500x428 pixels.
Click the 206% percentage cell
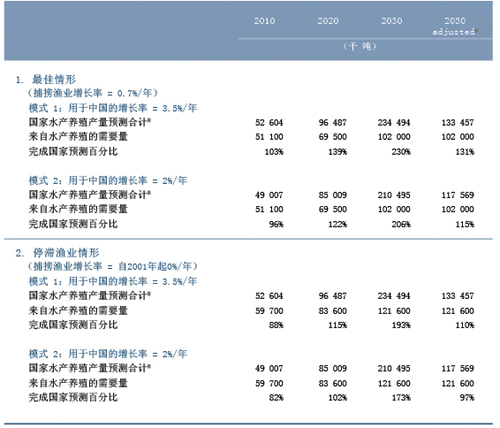click(x=401, y=224)
